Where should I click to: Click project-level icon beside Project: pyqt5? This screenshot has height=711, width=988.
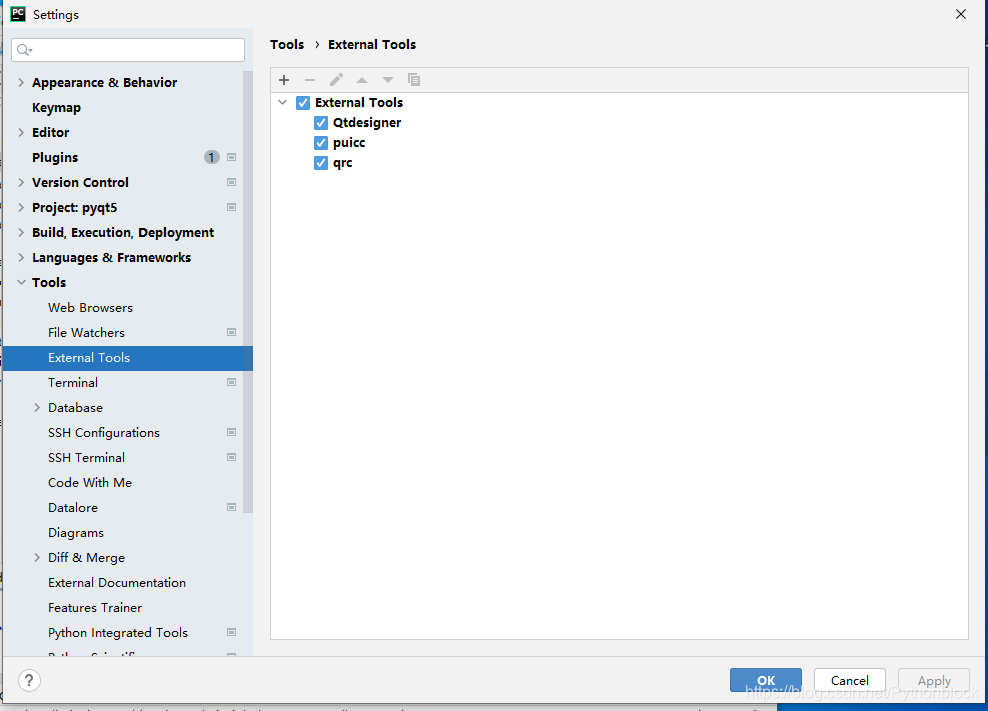pos(231,207)
